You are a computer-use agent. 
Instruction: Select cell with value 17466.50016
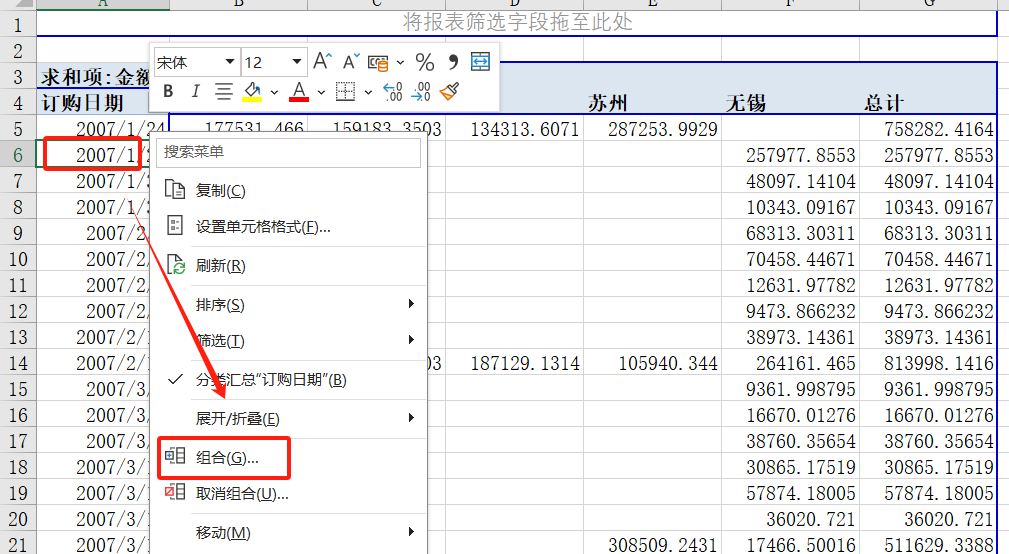790,544
